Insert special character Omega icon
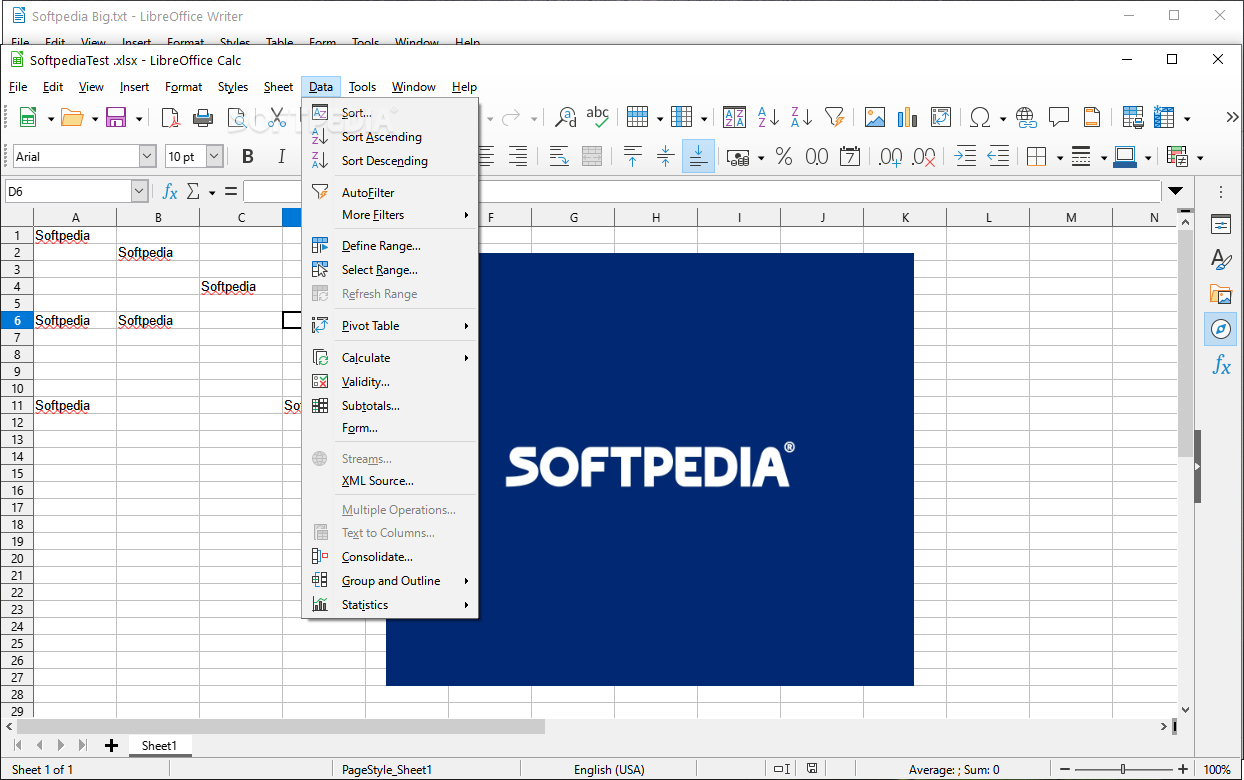This screenshot has width=1244, height=780. 981,118
